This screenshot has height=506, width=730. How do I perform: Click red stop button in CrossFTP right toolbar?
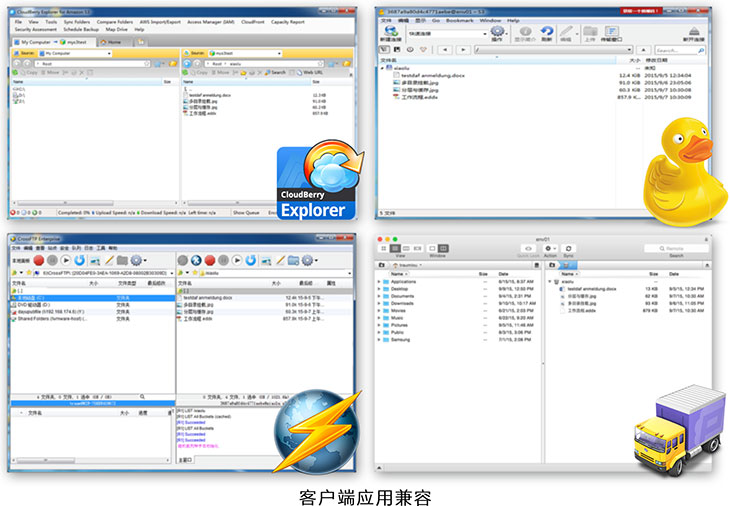pyautogui.click(x=210, y=260)
